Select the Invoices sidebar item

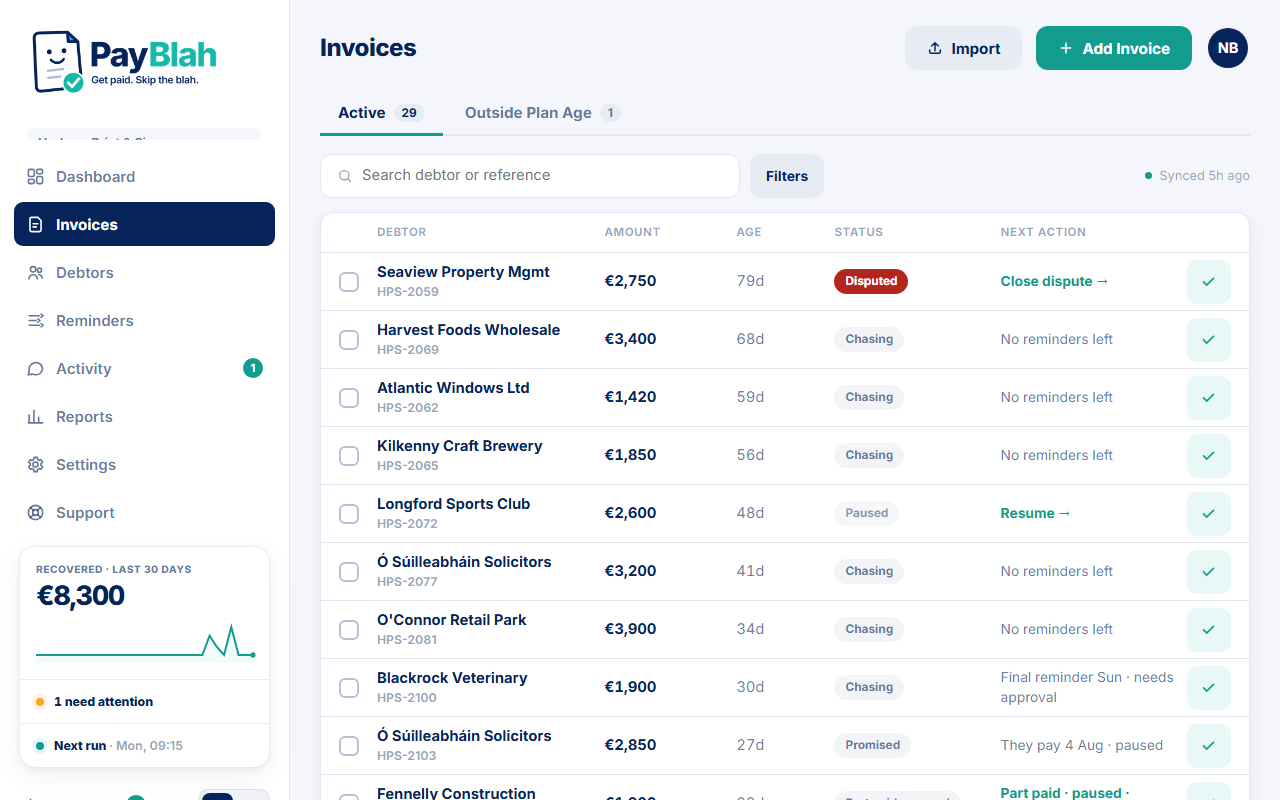point(144,225)
